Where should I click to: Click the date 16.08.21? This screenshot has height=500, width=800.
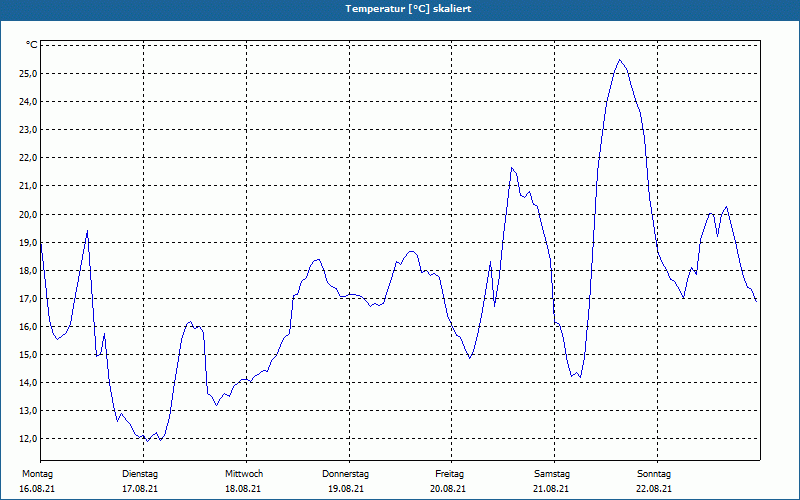(37, 489)
